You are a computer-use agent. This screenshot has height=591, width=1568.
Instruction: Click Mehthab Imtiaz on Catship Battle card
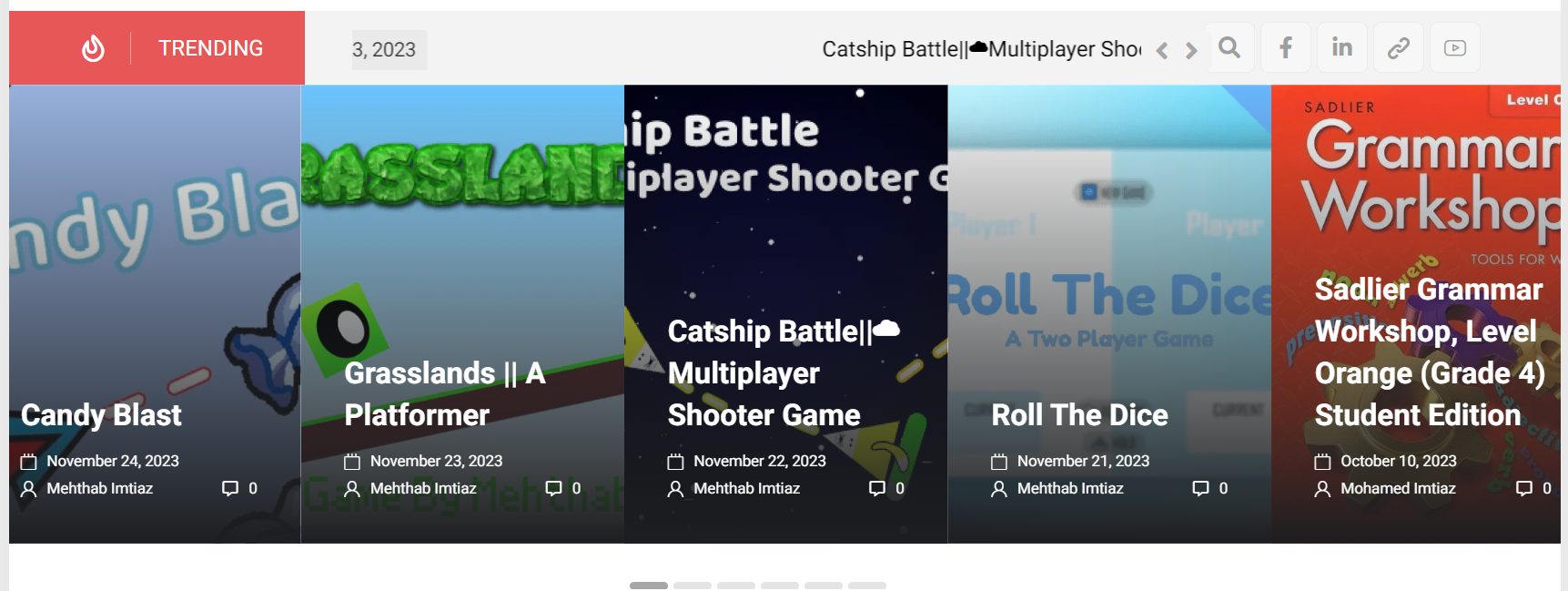pyautogui.click(x=747, y=489)
